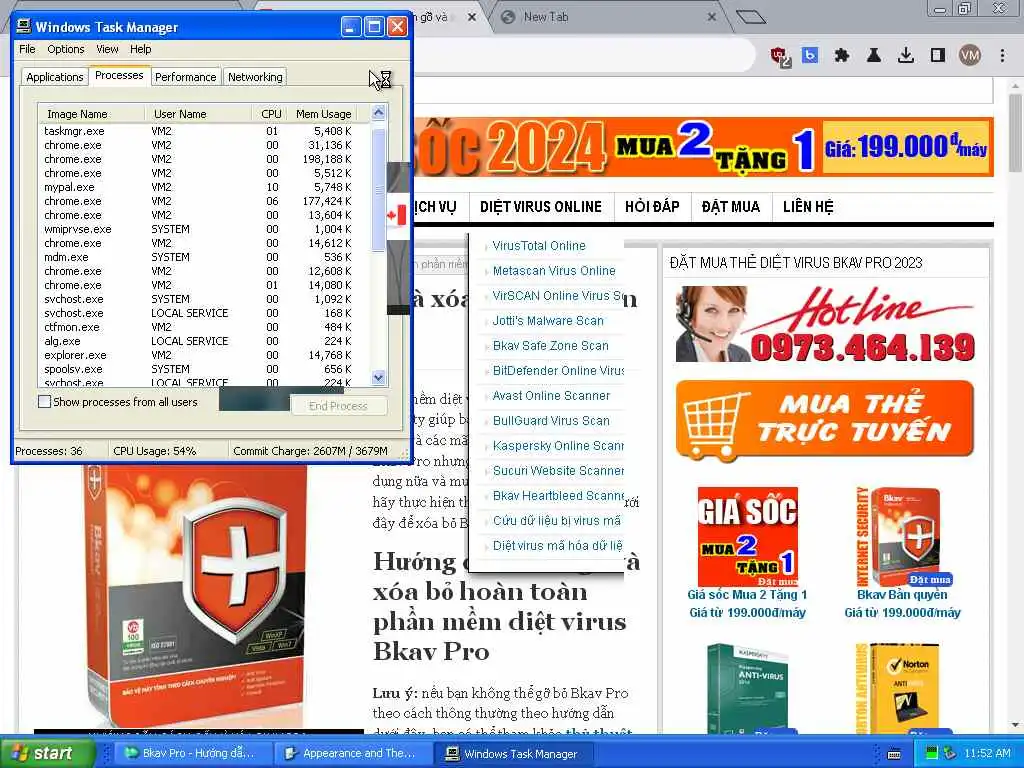
Task: Open the Options menu in Task Manager
Action: pos(65,49)
